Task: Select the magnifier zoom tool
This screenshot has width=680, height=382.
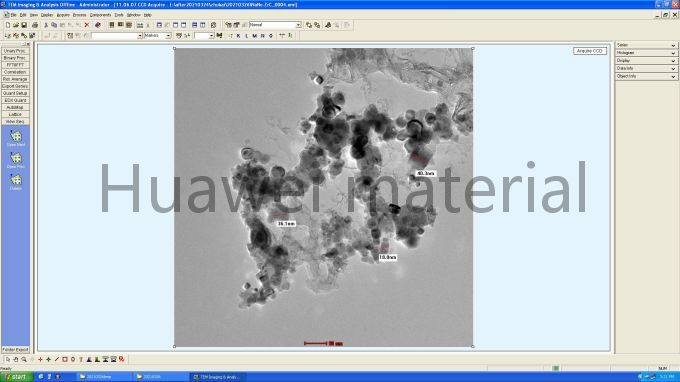Action: coord(24,359)
